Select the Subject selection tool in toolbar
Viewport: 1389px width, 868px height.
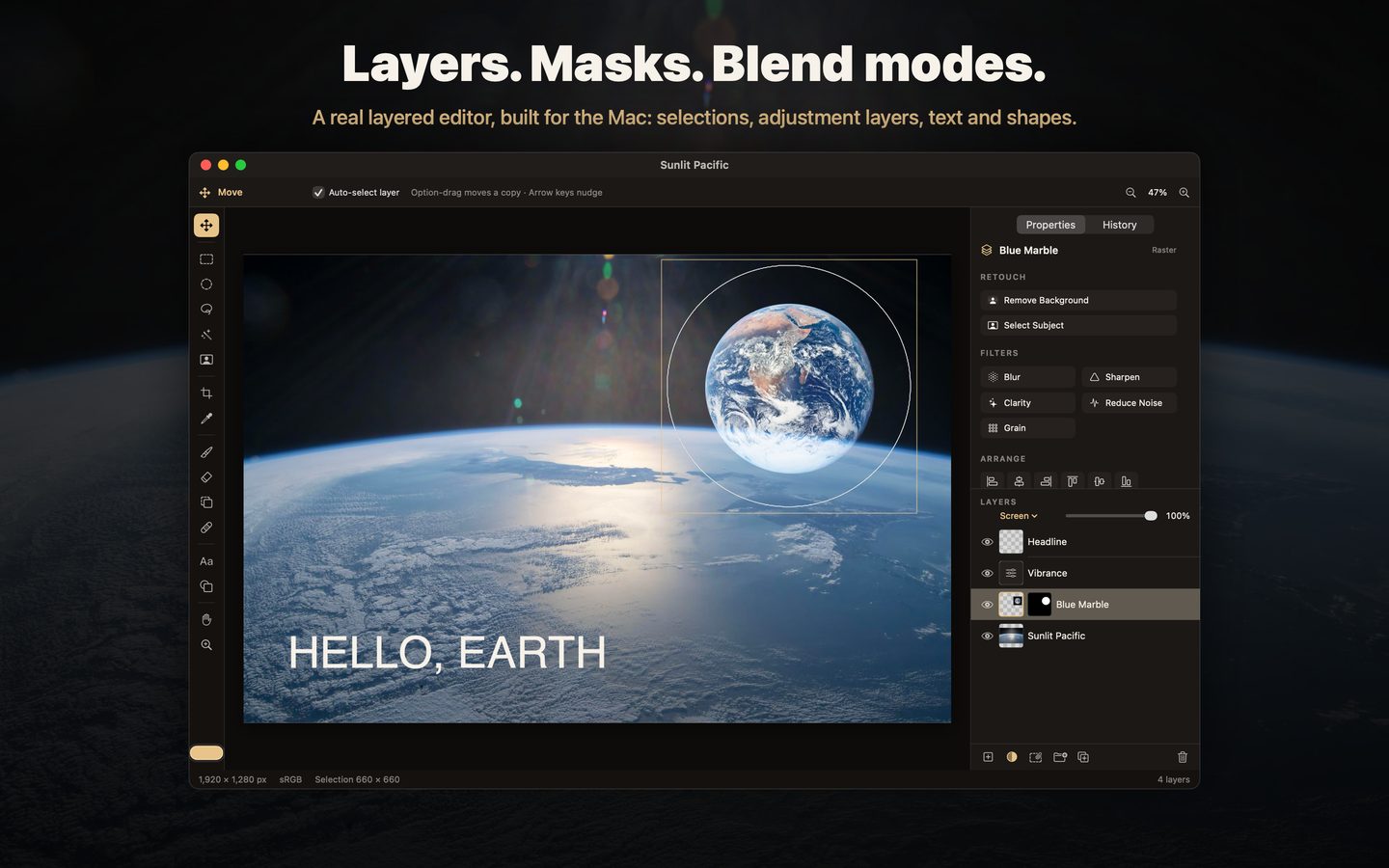(x=206, y=360)
